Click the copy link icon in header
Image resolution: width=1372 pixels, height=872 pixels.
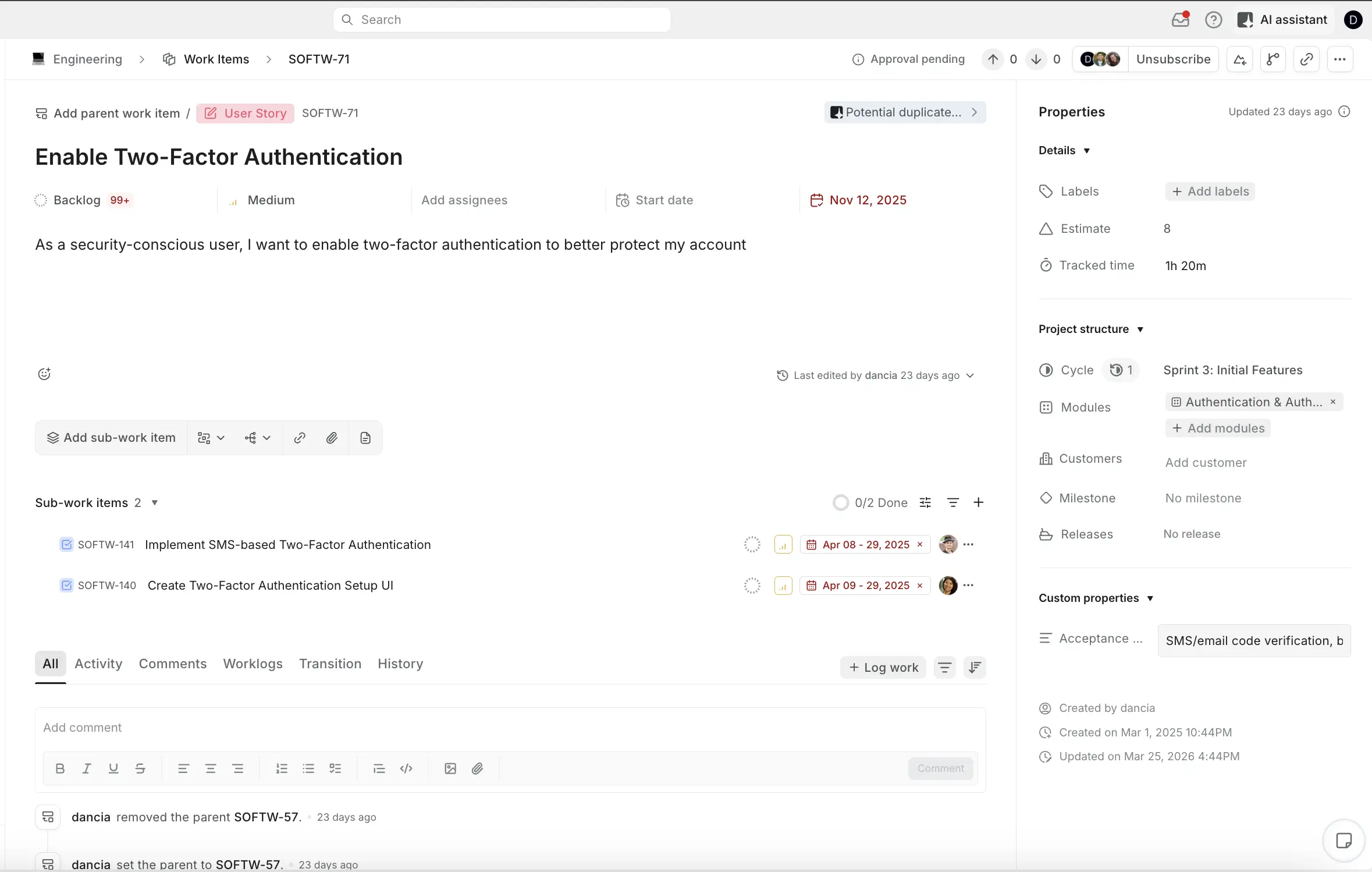click(1306, 59)
